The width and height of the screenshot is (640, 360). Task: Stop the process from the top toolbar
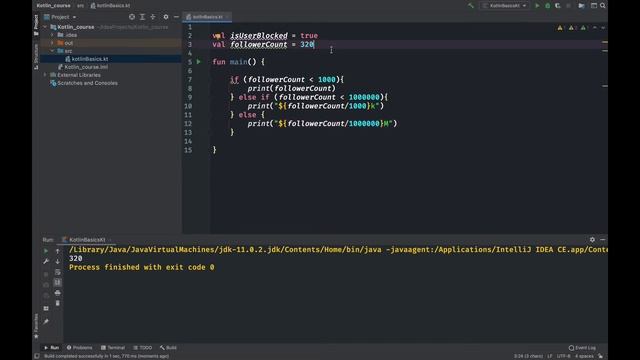(569, 6)
